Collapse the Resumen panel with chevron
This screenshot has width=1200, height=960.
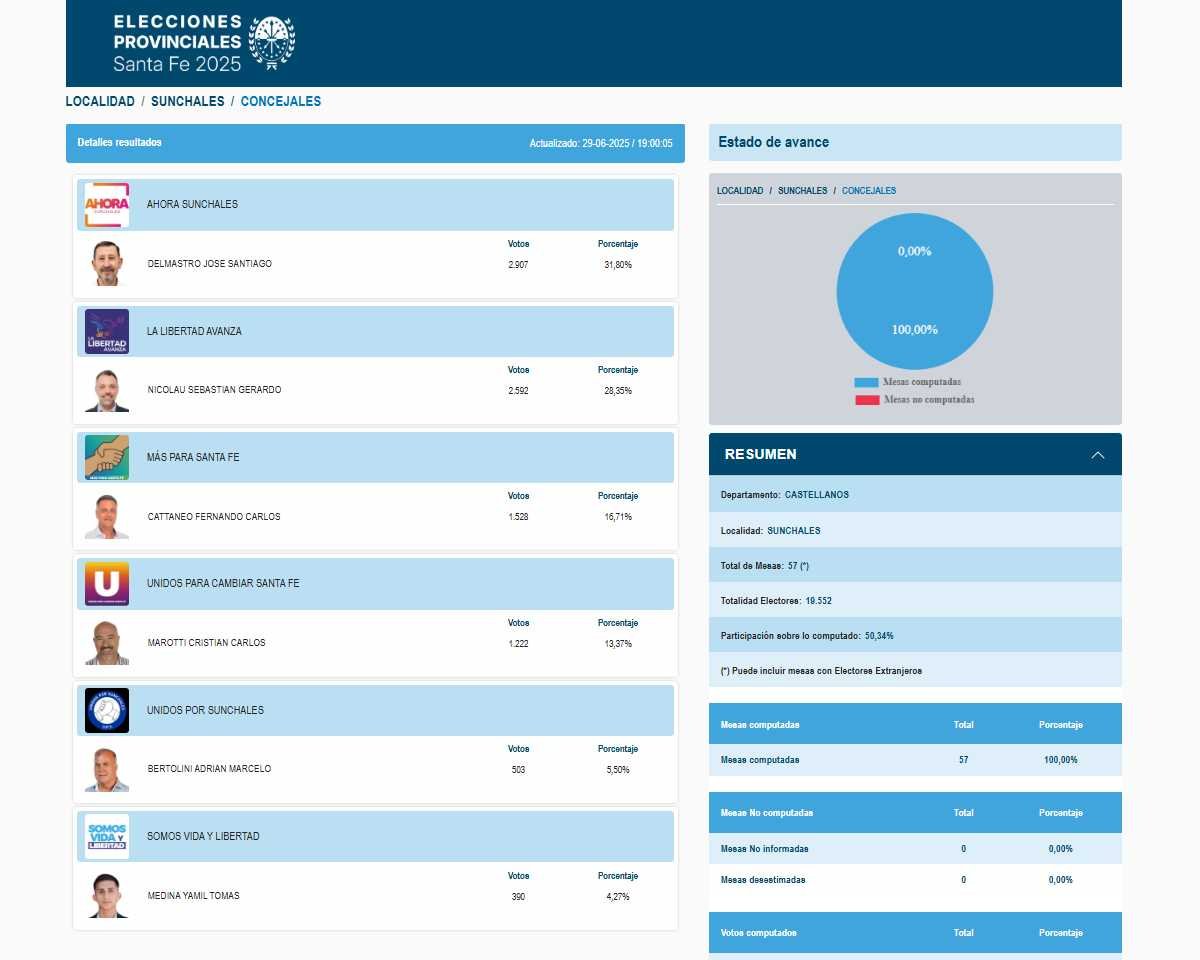[1097, 455]
